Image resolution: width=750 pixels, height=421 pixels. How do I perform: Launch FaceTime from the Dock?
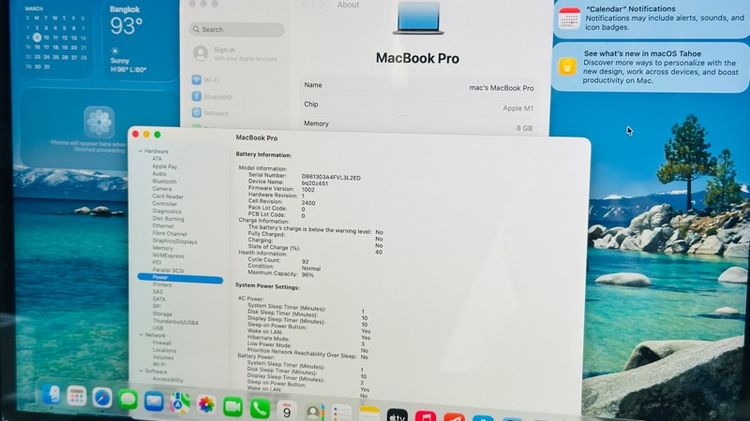233,407
